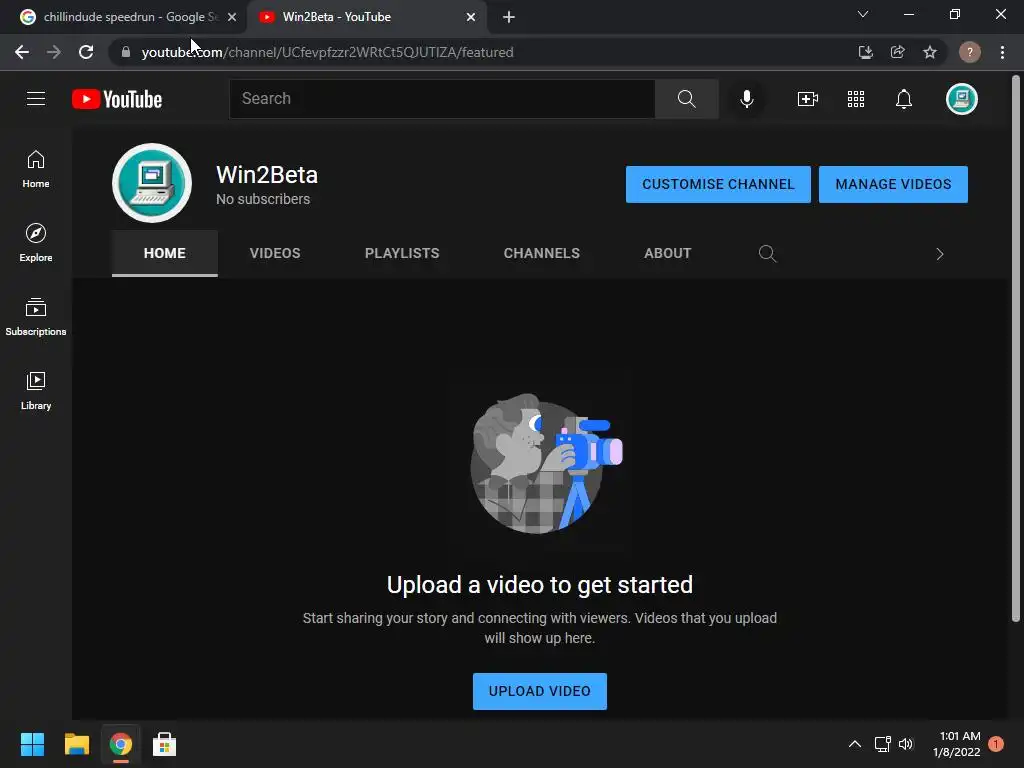Expand the tab search dropdown chevron

(863, 14)
